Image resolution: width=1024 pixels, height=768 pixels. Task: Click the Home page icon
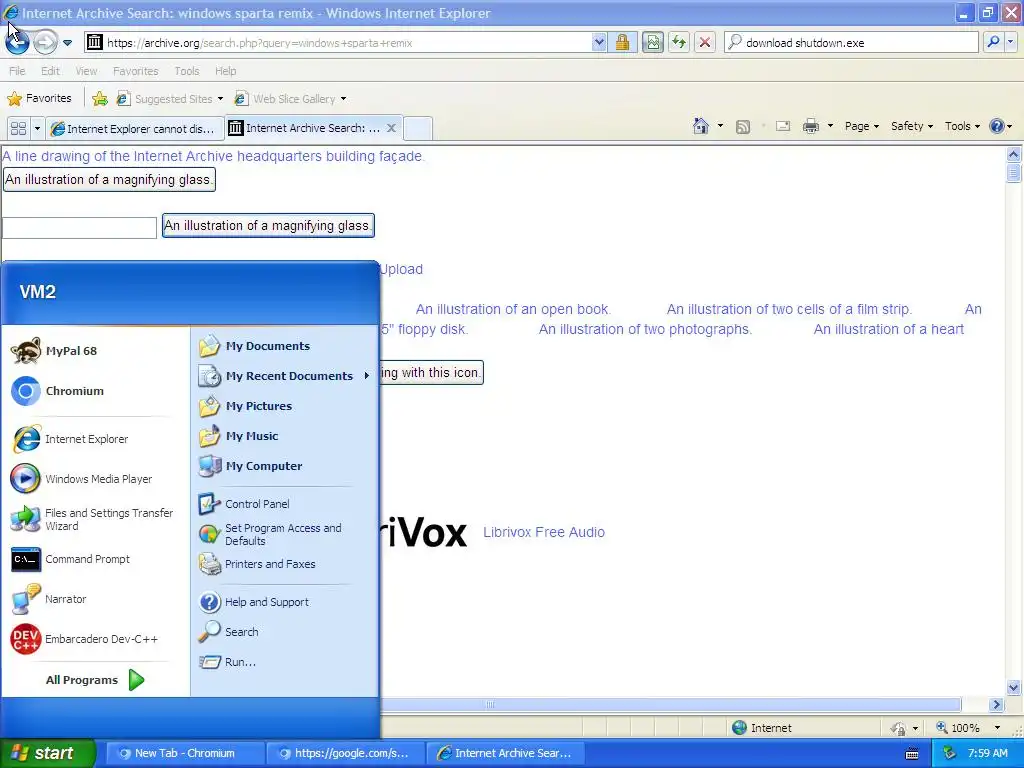coord(701,126)
